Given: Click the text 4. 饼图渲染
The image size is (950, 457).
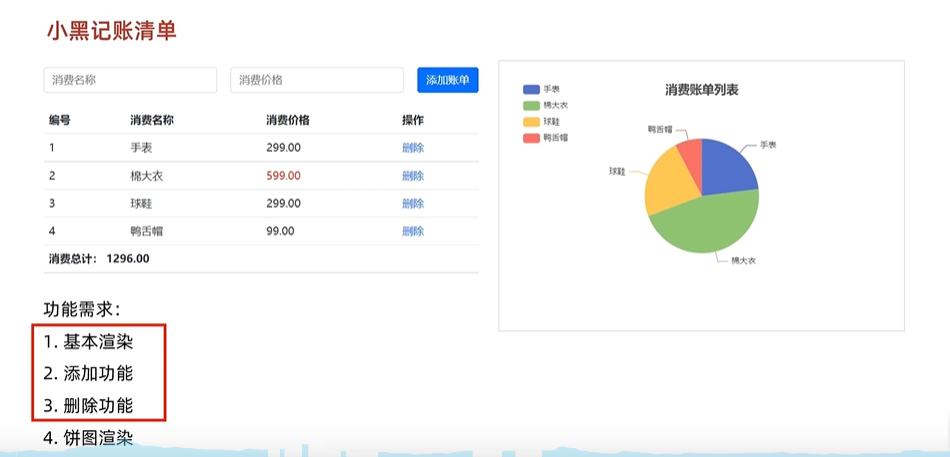Looking at the screenshot, I should [x=88, y=438].
